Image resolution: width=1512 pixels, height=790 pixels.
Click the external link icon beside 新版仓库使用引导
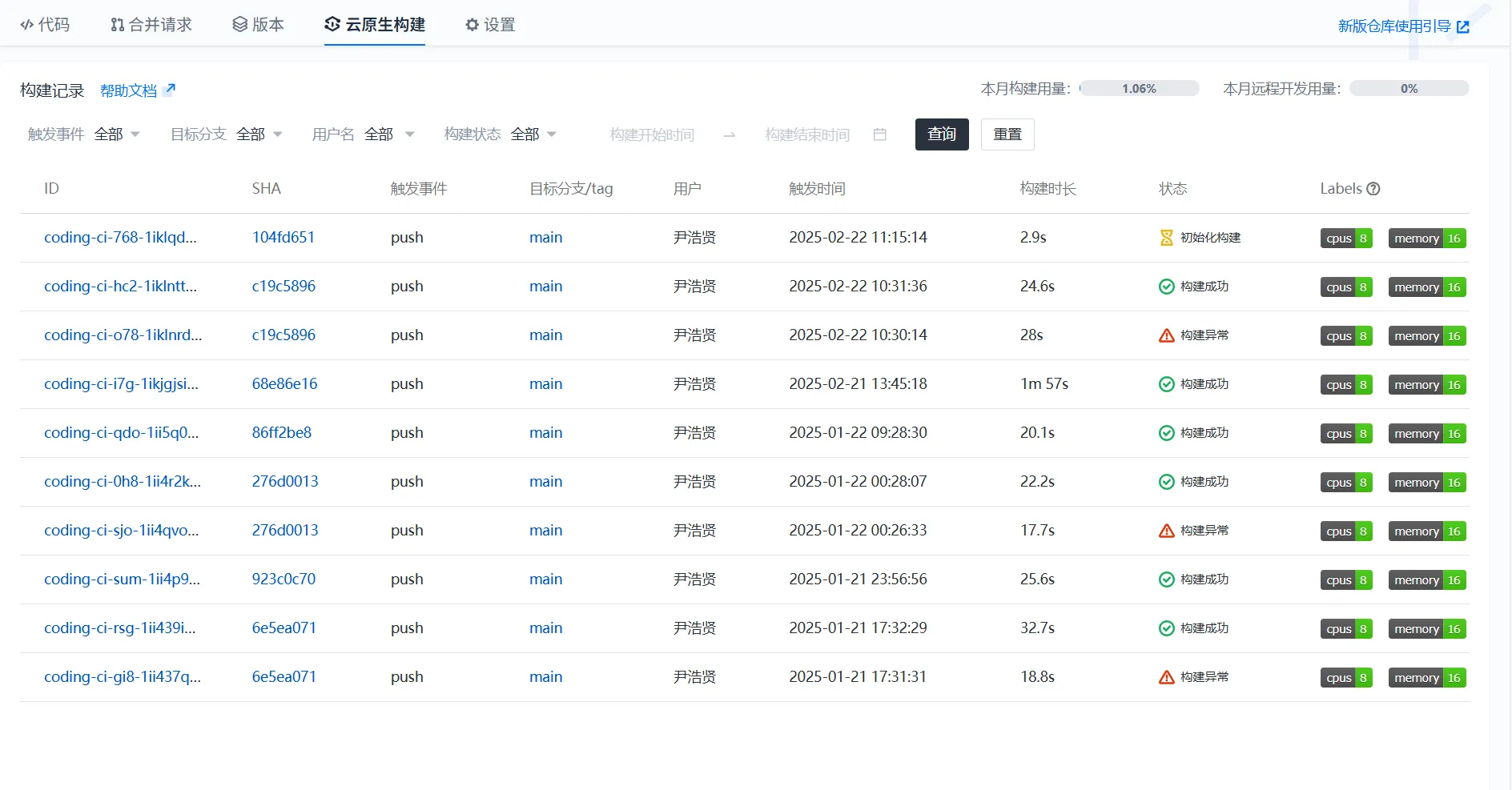1463,26
